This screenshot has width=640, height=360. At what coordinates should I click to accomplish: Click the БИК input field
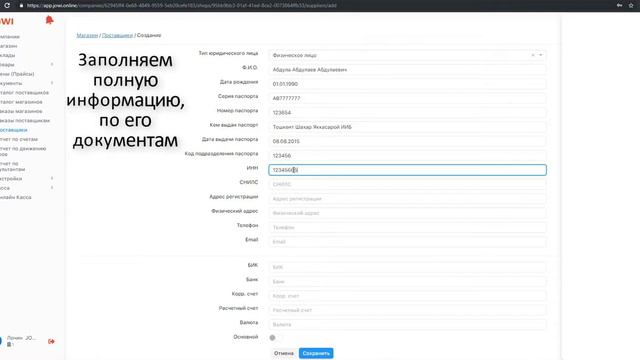click(407, 267)
